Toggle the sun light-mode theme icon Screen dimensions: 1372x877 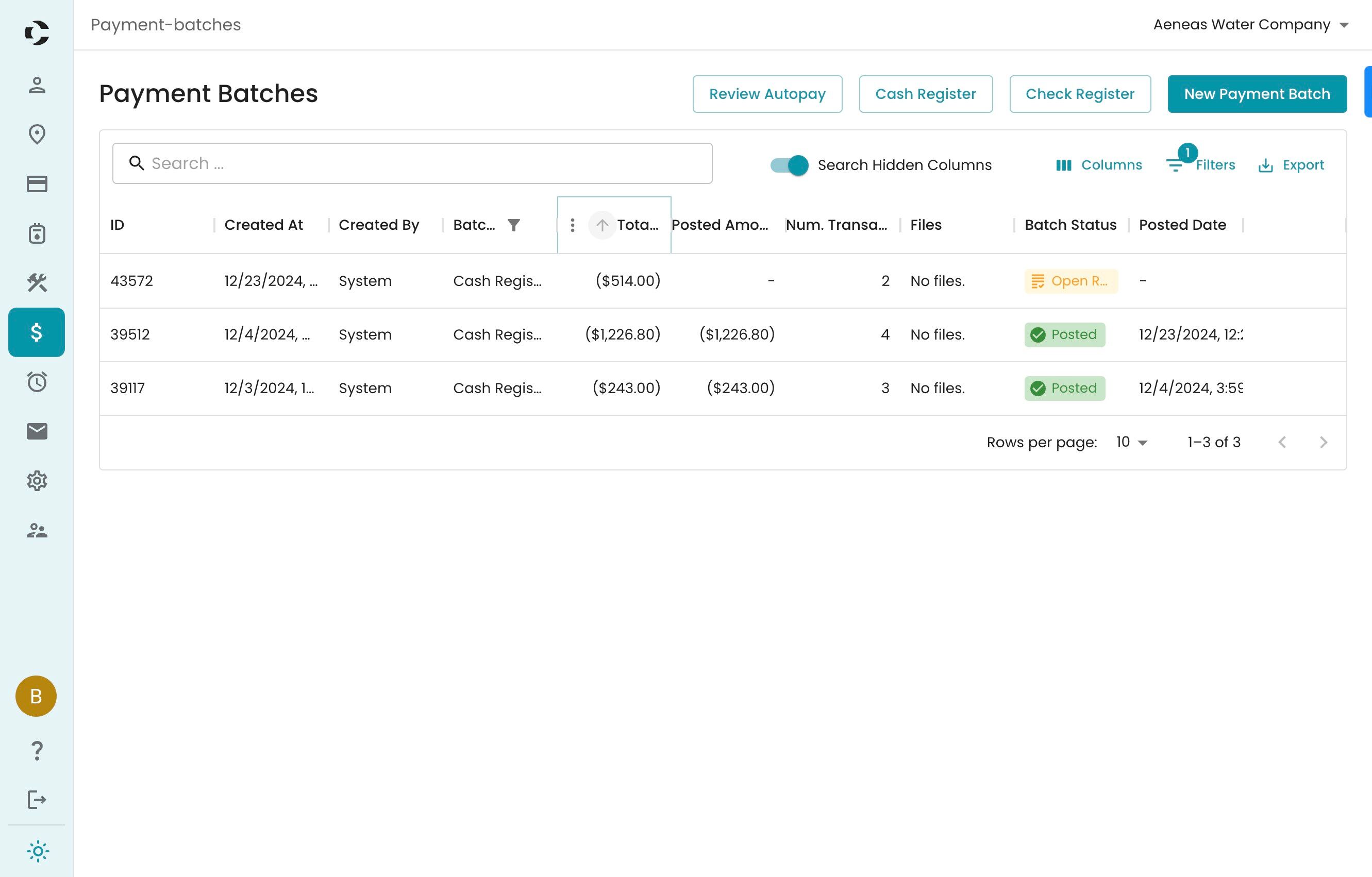pos(38,851)
